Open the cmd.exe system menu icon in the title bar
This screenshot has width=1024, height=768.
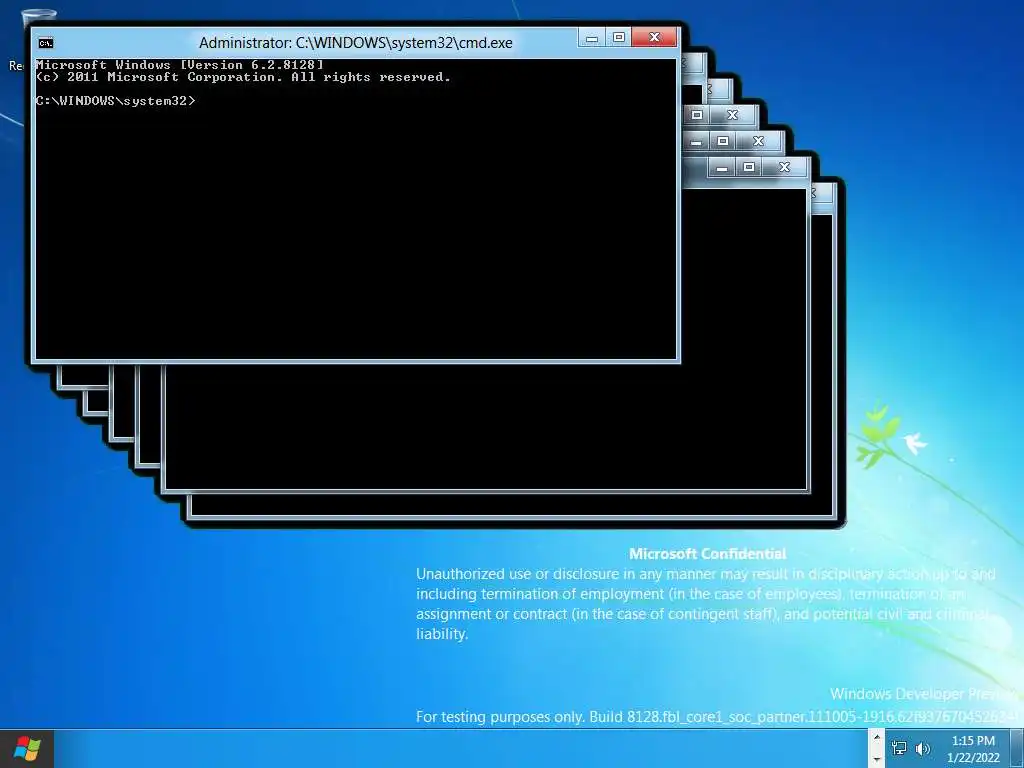46,43
